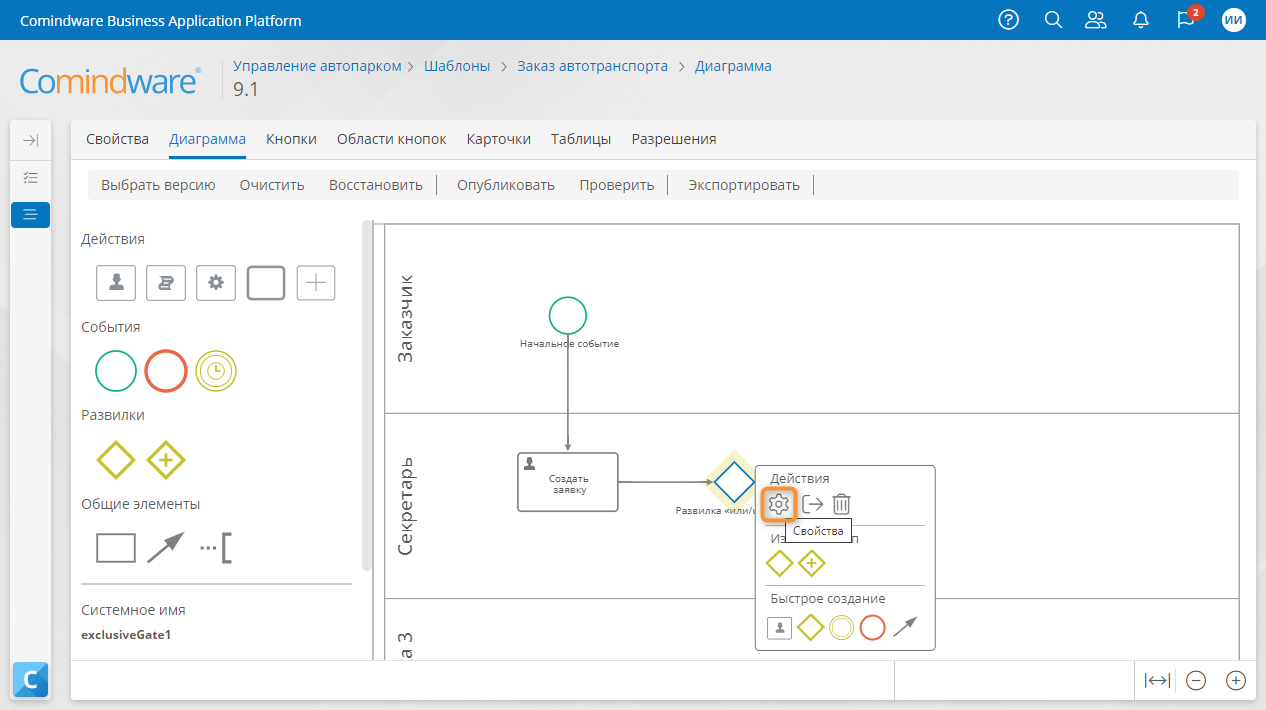Click Очистить toolbar button
1266x710 pixels.
[272, 185]
